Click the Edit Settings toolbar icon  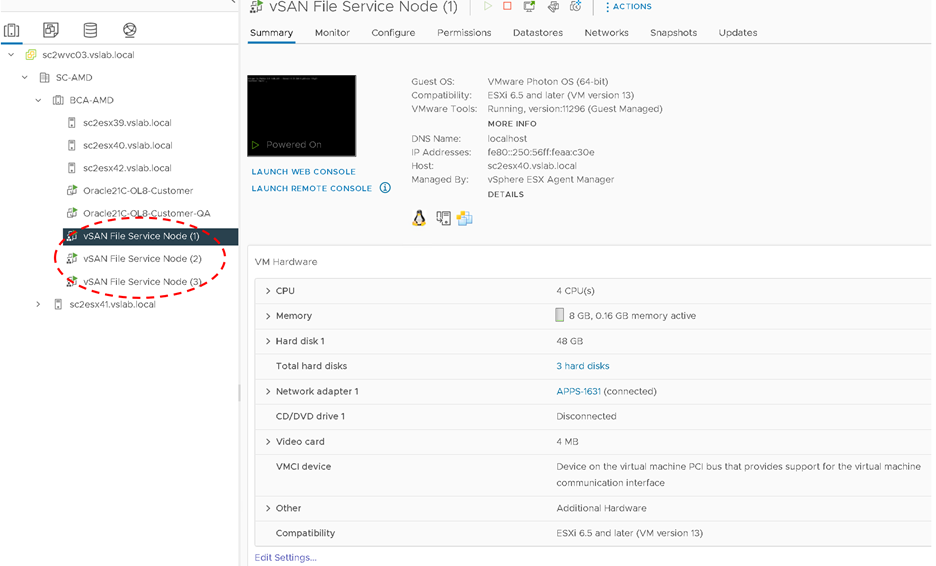[553, 7]
